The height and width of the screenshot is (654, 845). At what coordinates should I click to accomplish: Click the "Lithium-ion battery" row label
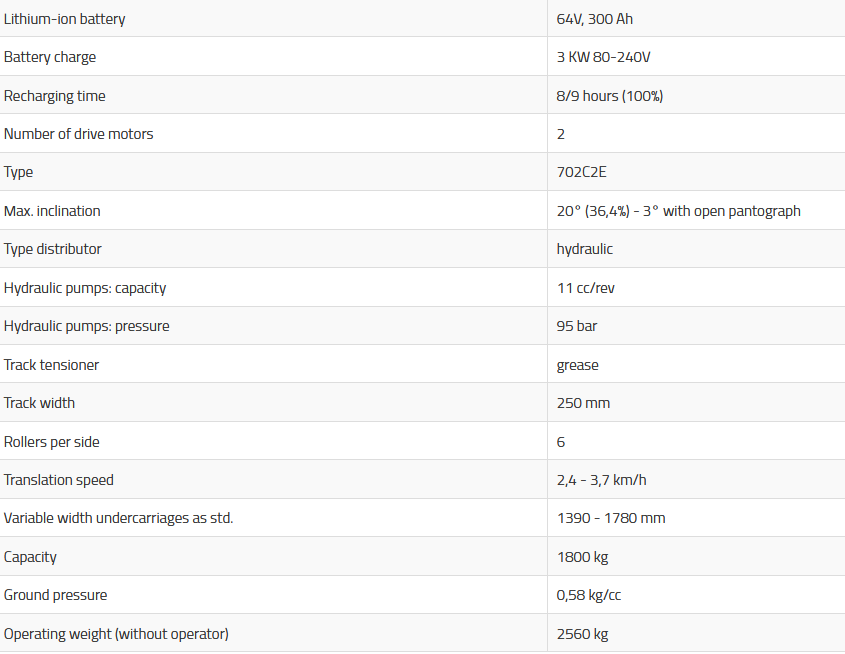(65, 19)
